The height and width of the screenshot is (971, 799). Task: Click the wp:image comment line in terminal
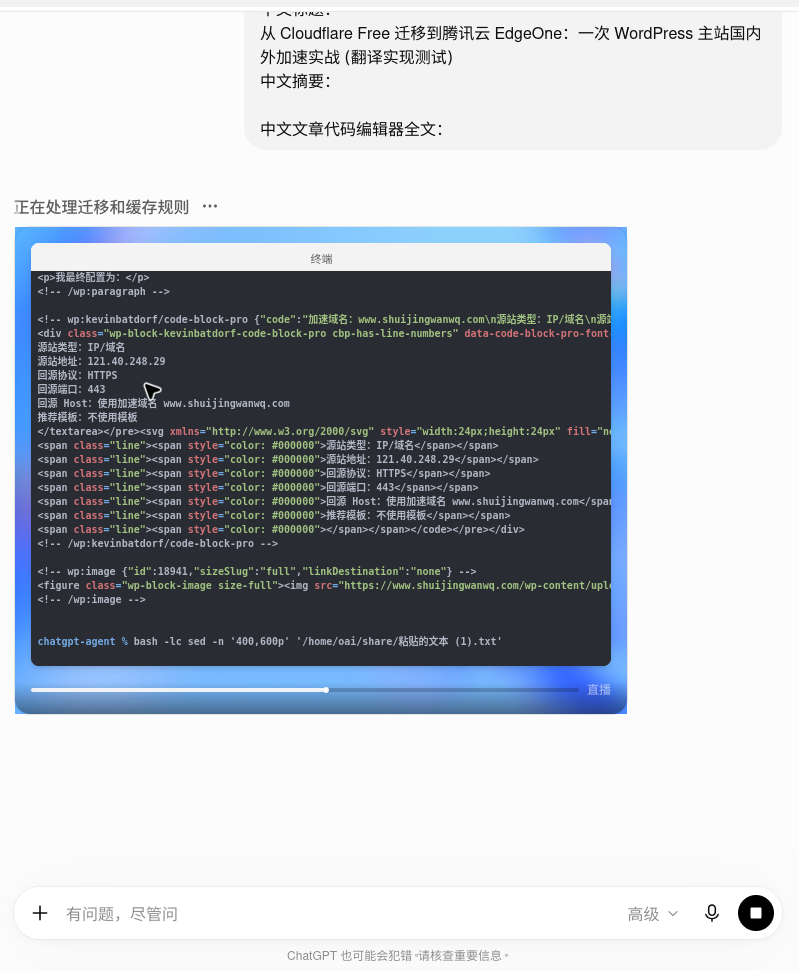(257, 571)
